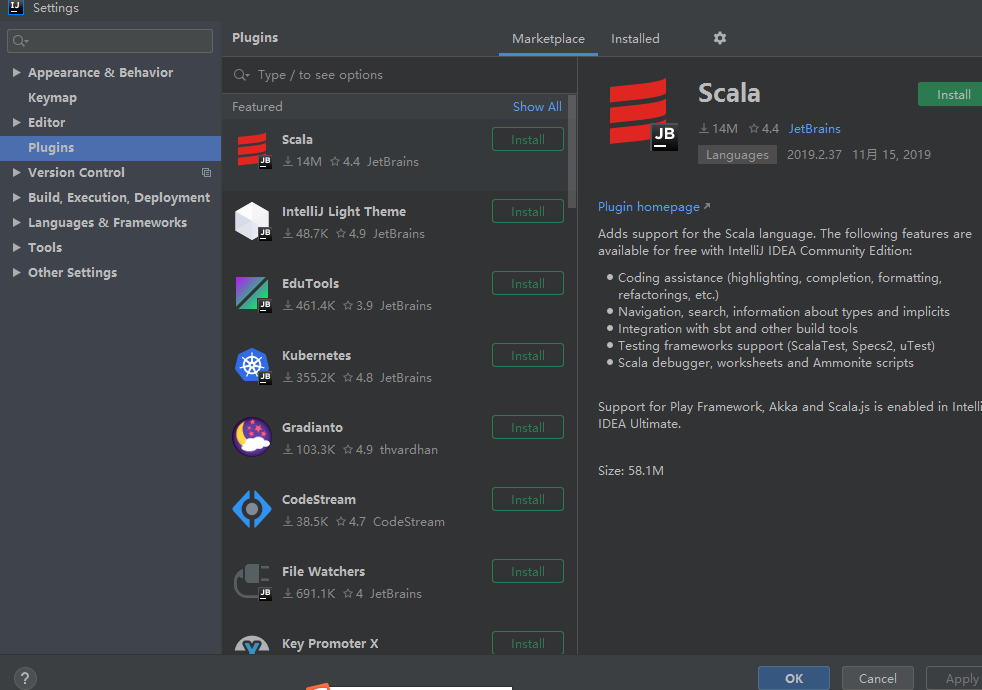Confirm settings with the OK button

point(793,678)
